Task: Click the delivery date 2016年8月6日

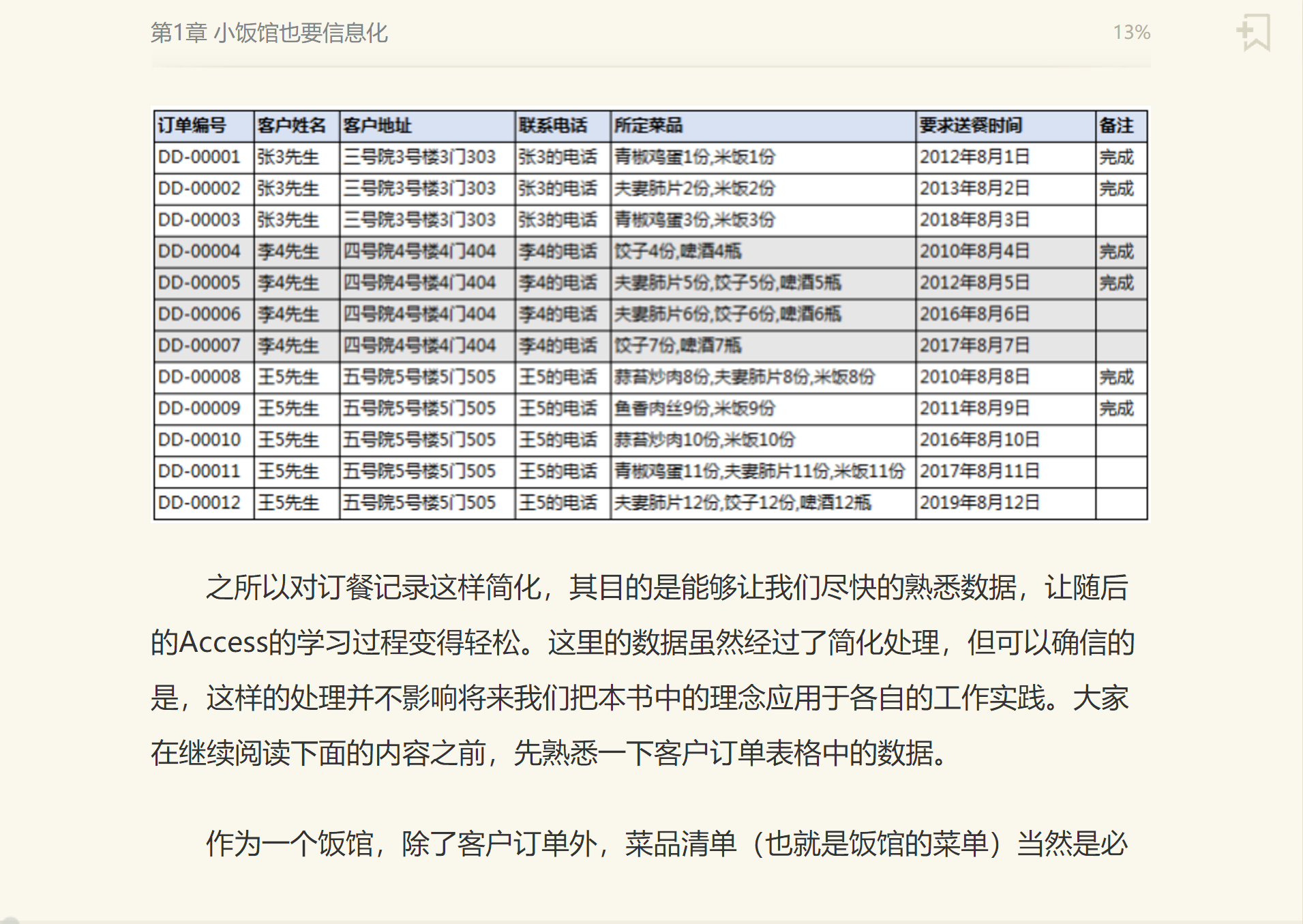Action: point(974,314)
